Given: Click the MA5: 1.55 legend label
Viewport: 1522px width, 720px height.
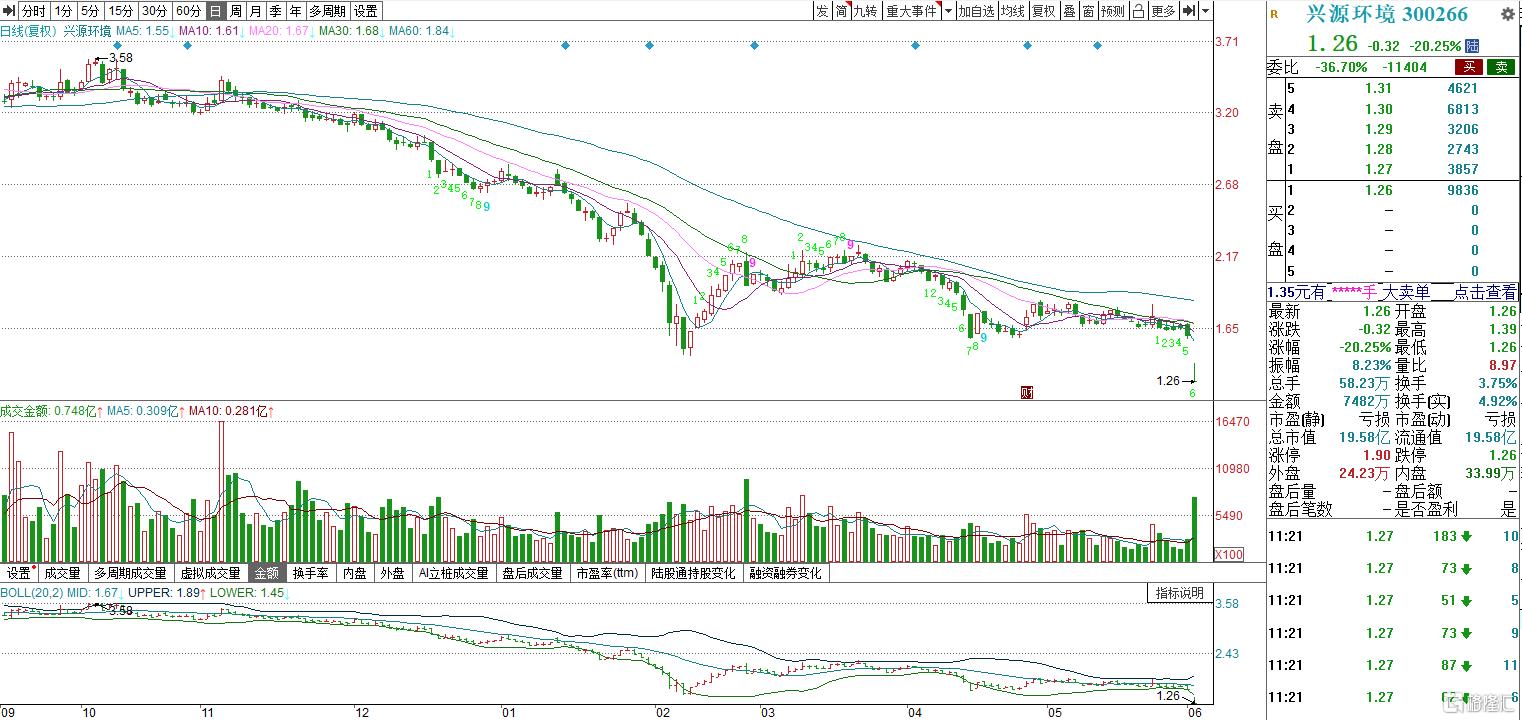Looking at the screenshot, I should (x=141, y=31).
